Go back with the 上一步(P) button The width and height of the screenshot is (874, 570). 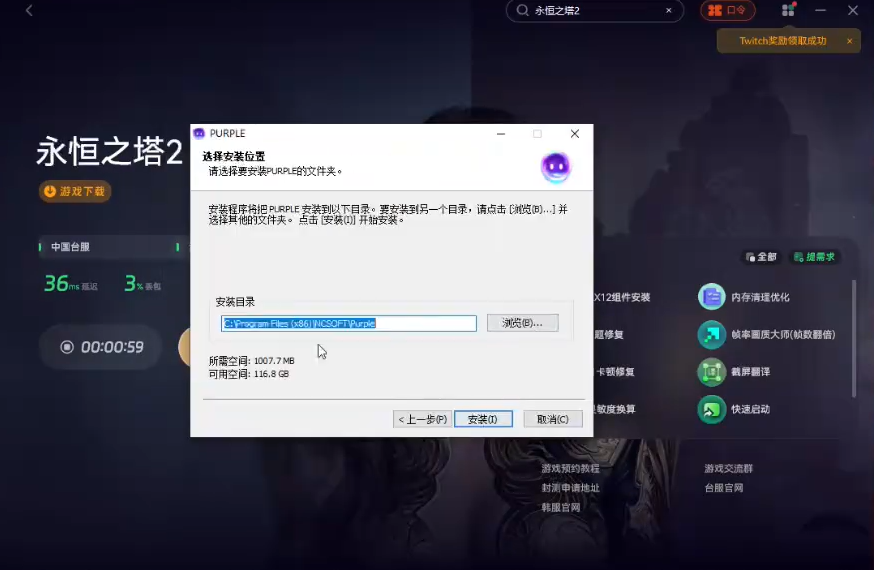[421, 419]
